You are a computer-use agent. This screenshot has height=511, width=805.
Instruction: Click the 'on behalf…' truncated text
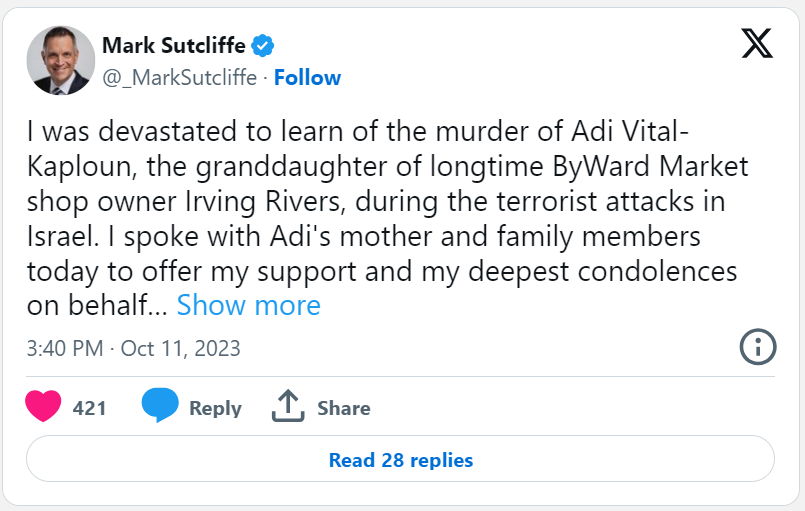coord(97,306)
